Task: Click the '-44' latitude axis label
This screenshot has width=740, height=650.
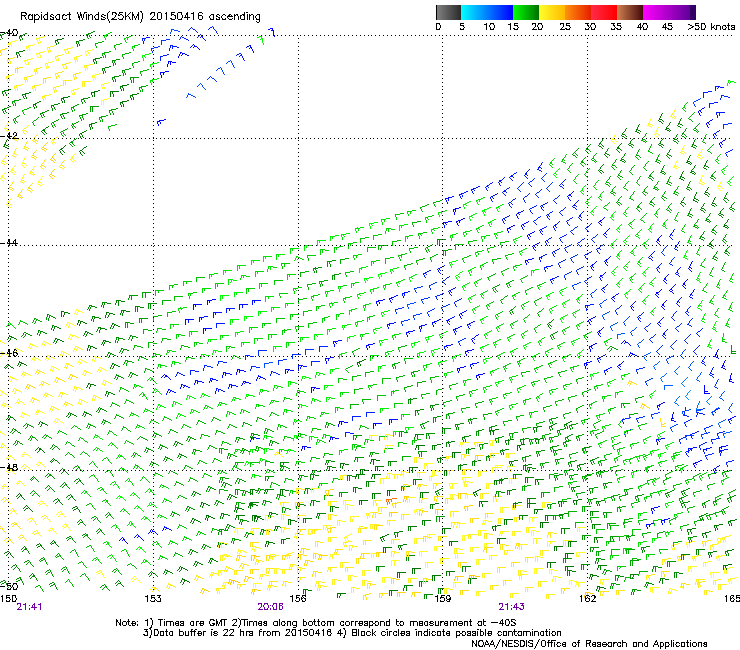Action: point(9,243)
